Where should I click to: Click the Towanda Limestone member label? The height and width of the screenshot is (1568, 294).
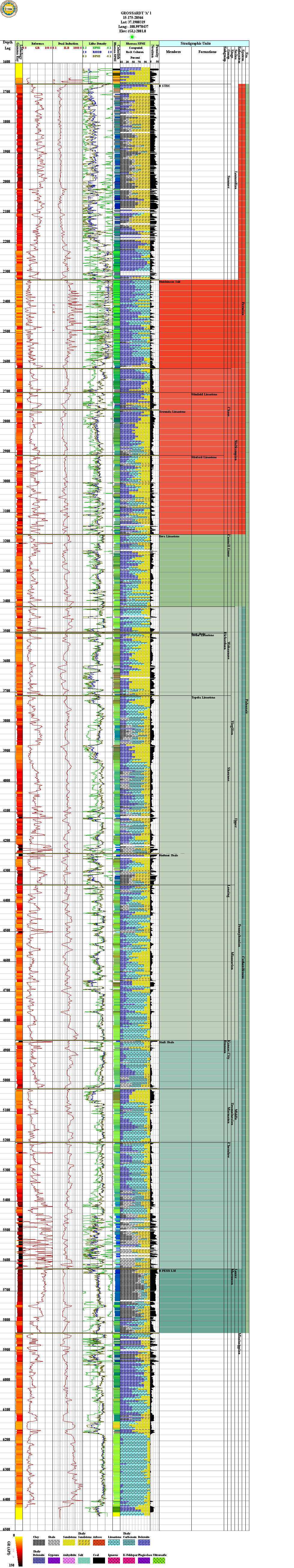(172, 412)
